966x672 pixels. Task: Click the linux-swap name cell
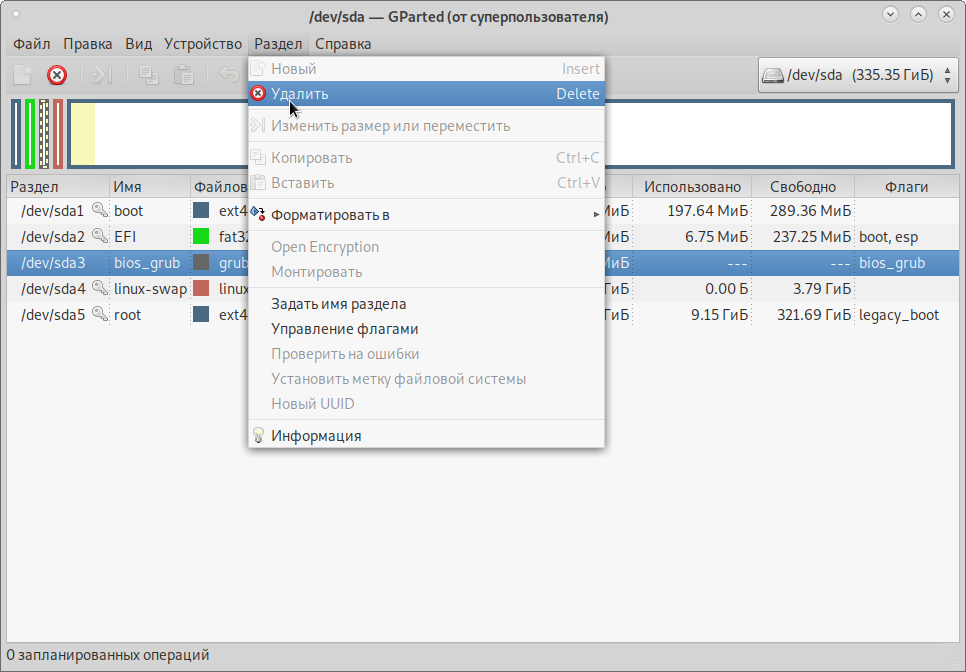point(150,288)
